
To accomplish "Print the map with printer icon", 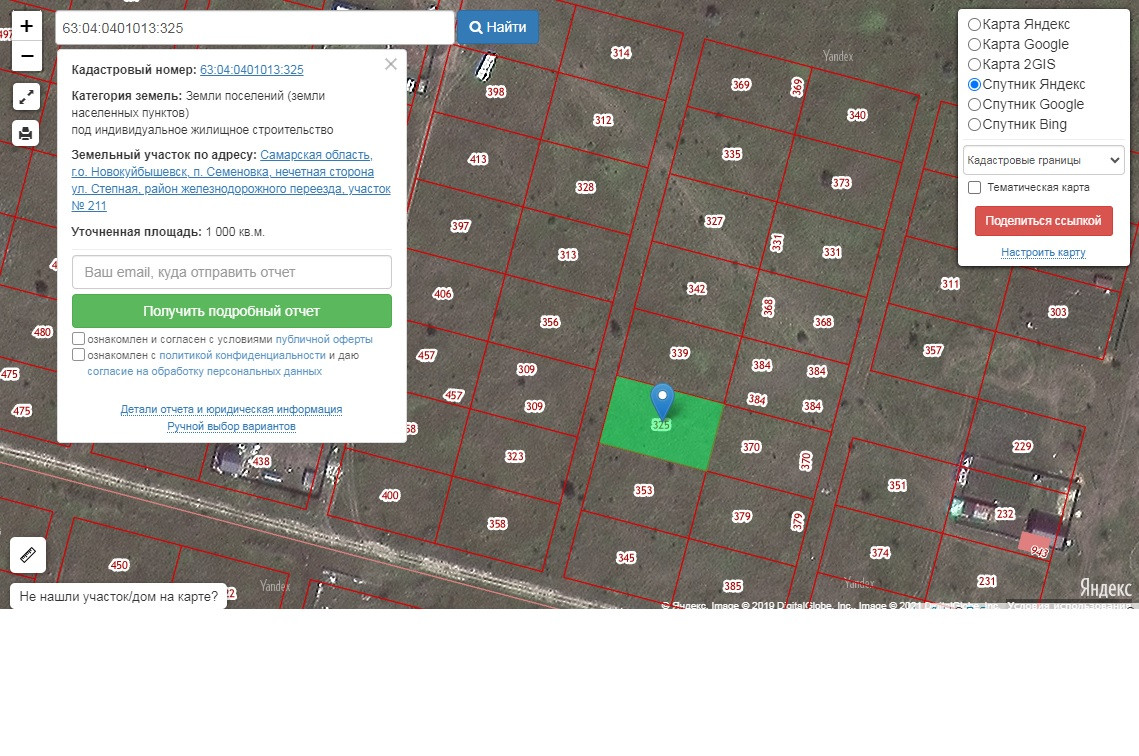I will point(26,133).
